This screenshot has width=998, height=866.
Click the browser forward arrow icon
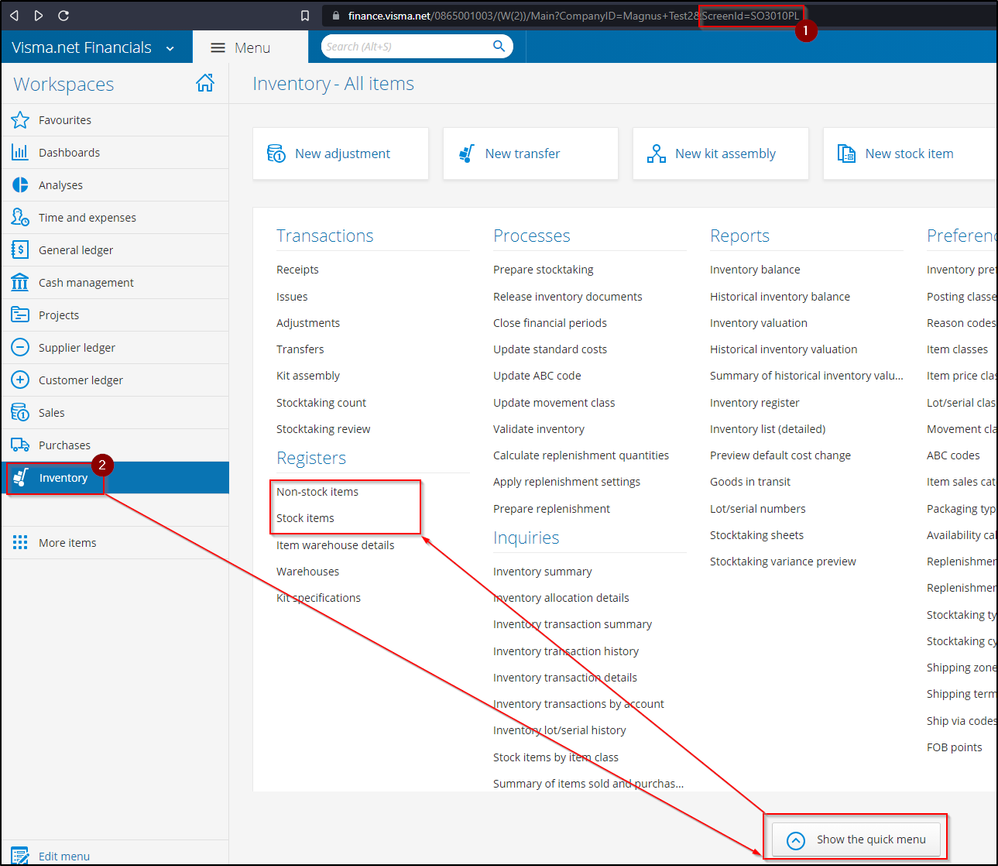click(38, 15)
